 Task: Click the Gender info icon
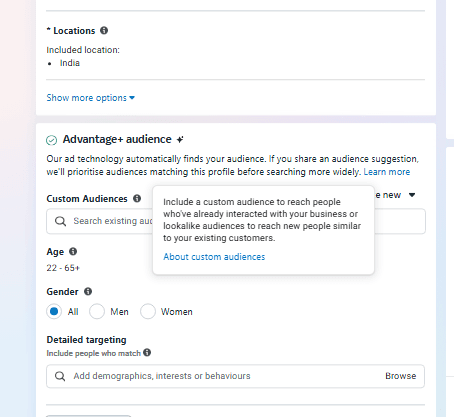(x=88, y=291)
